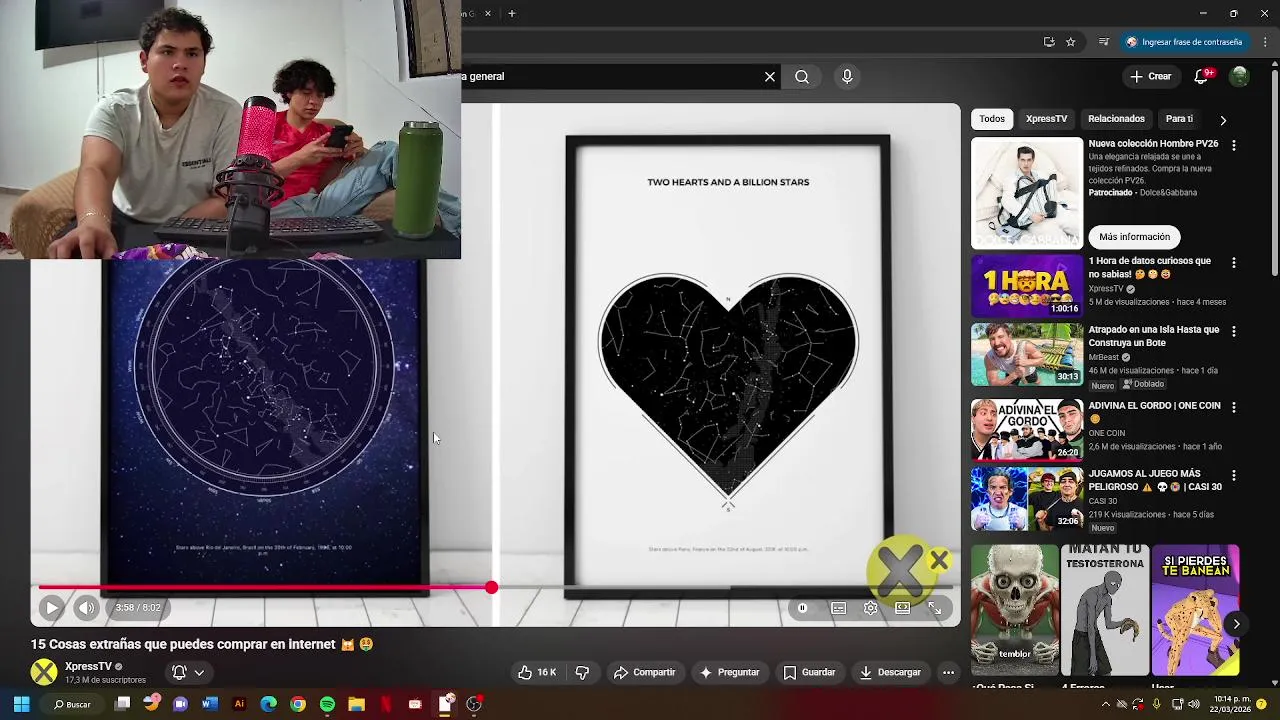This screenshot has width=1280, height=720.
Task: Open XpressTV channel avatar
Action: pos(44,673)
